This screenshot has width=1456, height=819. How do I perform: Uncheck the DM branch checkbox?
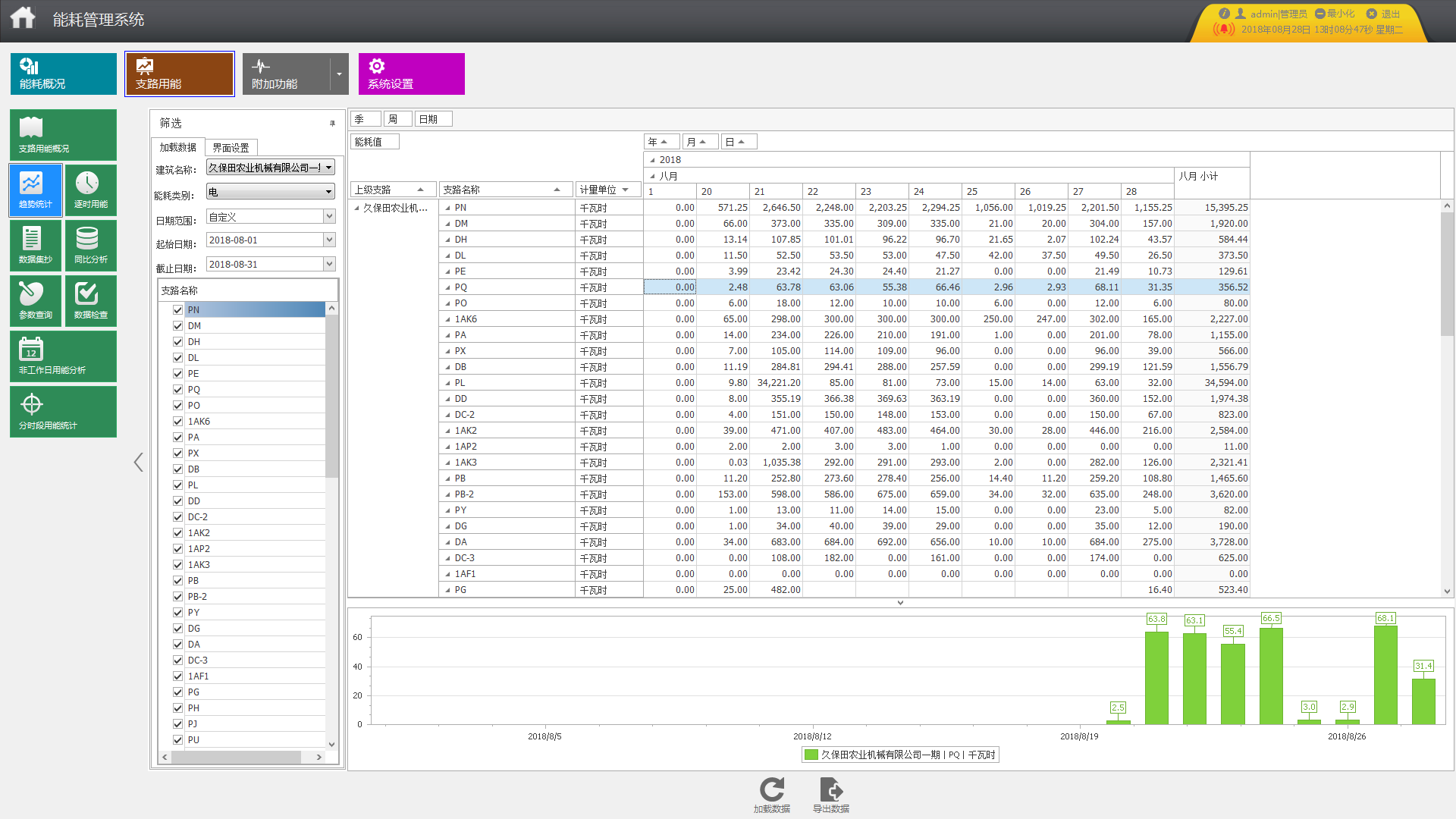(x=177, y=326)
